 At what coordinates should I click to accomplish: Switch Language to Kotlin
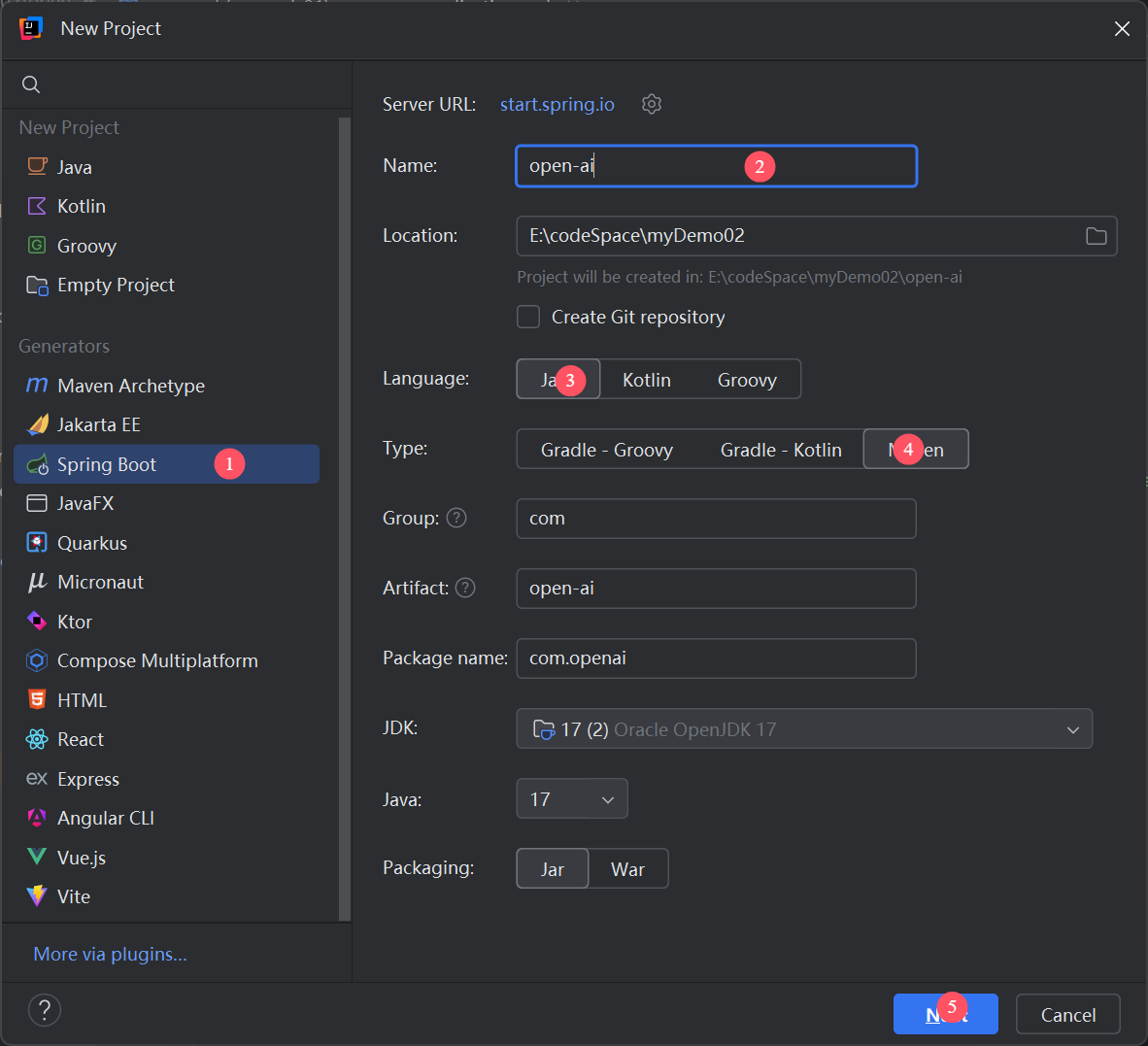[647, 379]
